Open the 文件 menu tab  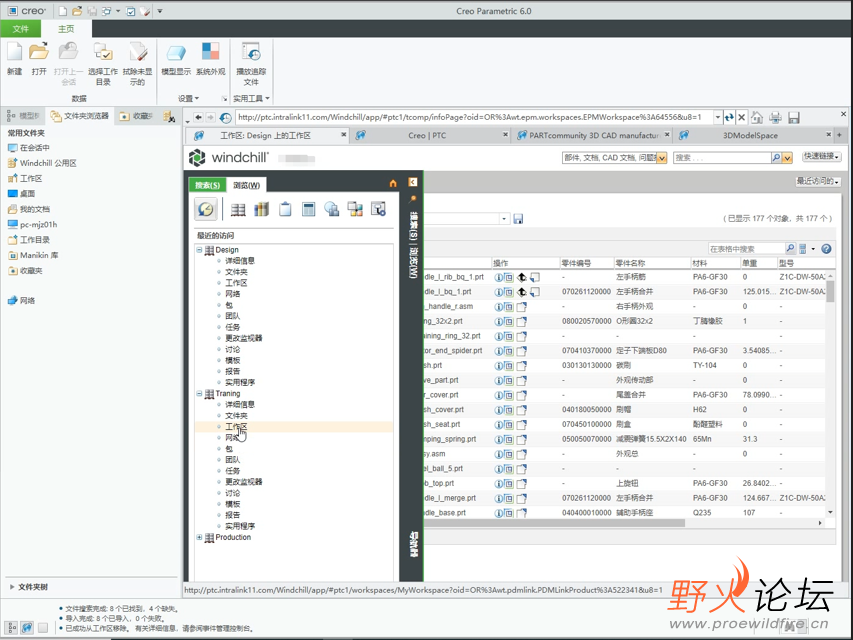point(21,29)
